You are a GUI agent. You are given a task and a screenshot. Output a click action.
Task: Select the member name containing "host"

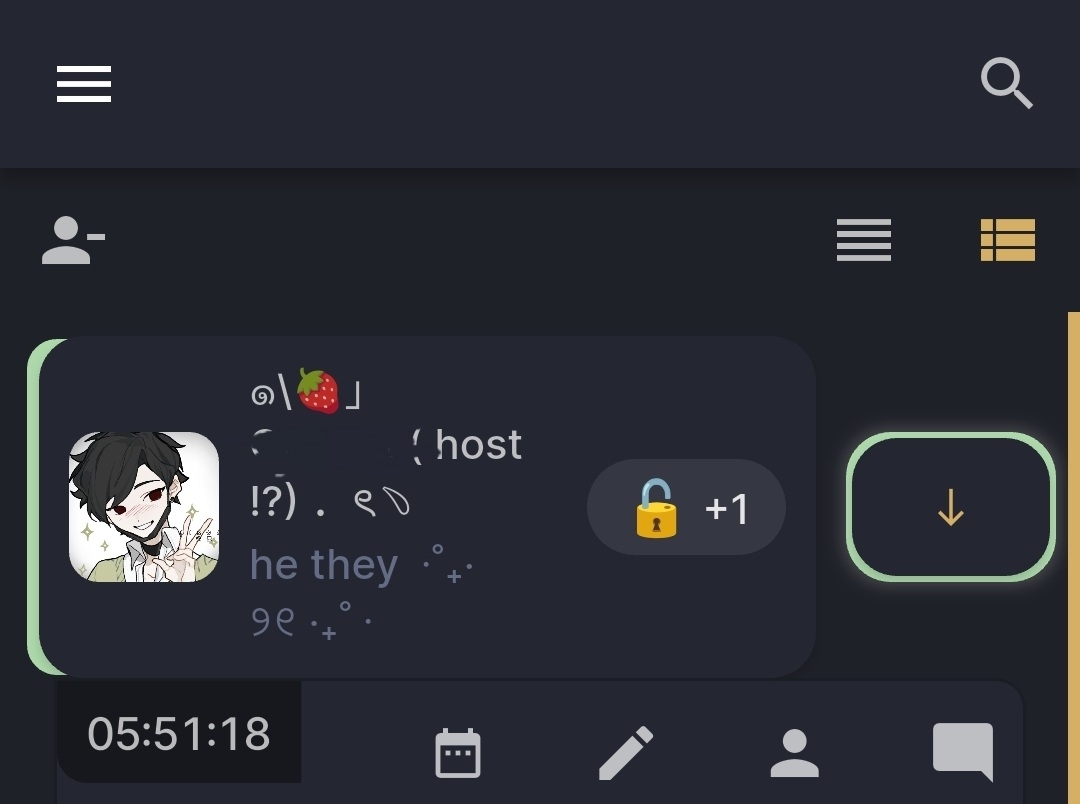pyautogui.click(x=386, y=444)
